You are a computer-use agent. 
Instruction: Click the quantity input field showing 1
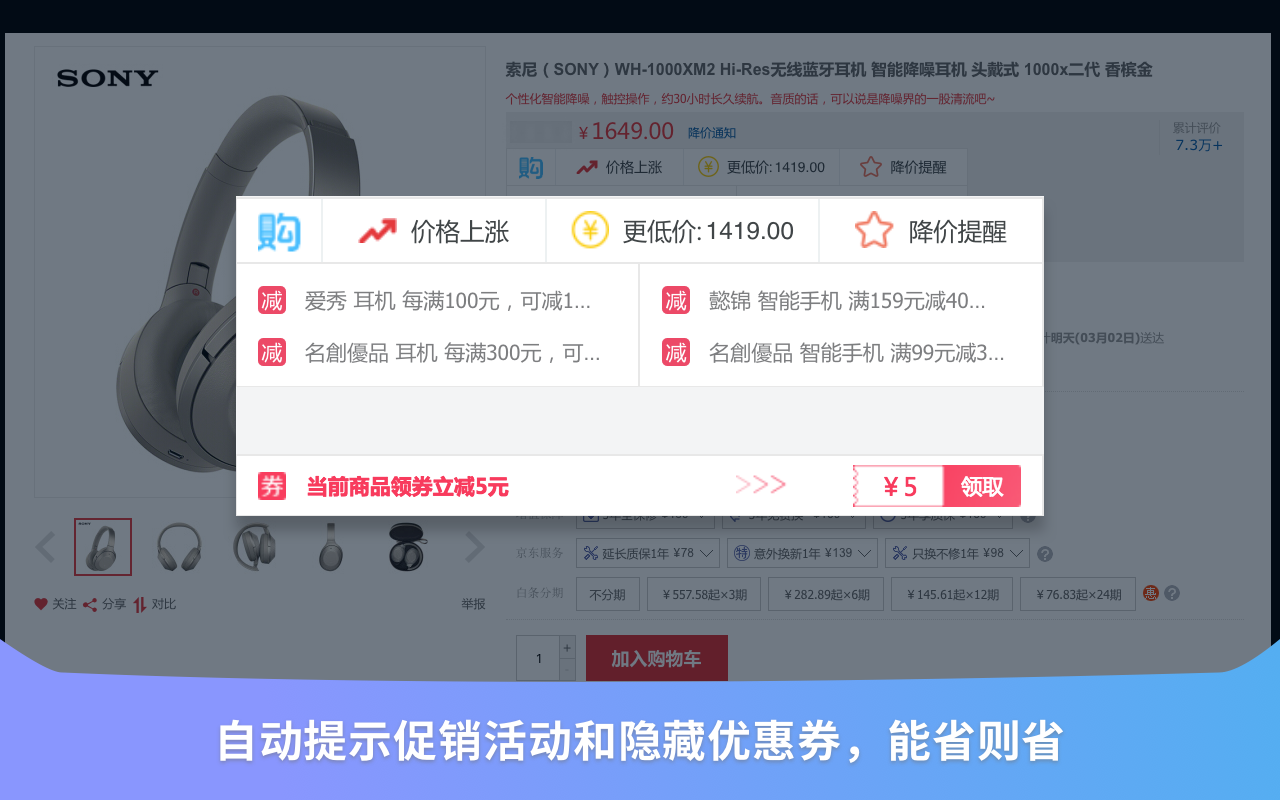pyautogui.click(x=538, y=658)
